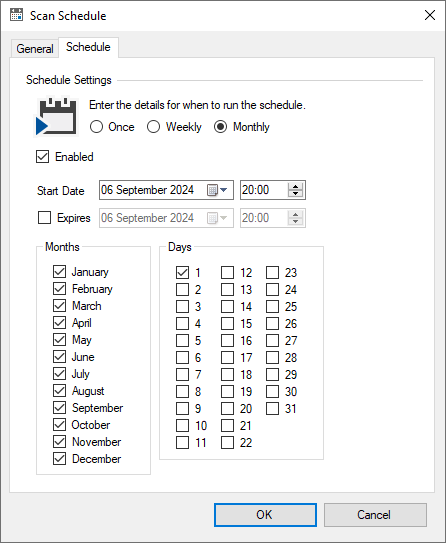This screenshot has width=446, height=543.
Task: Open the Start Date calendar picker icon
Action: point(212,190)
